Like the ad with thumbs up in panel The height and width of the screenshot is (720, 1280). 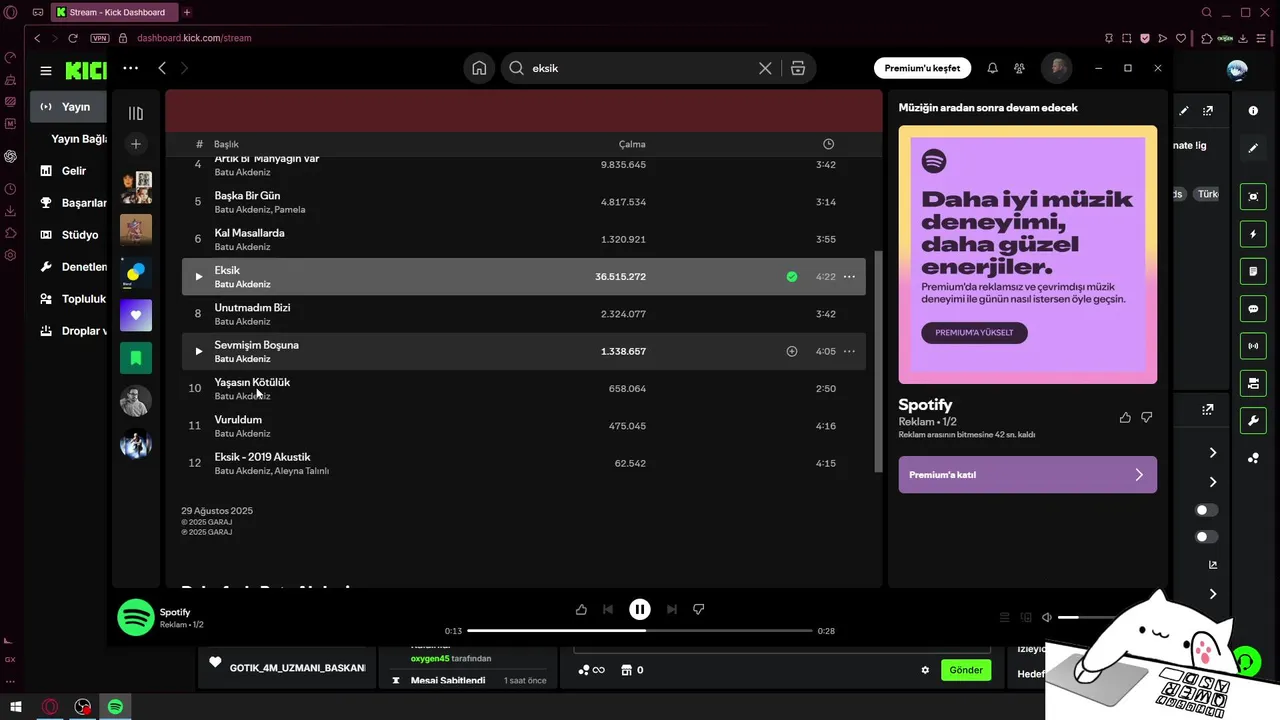click(1125, 417)
